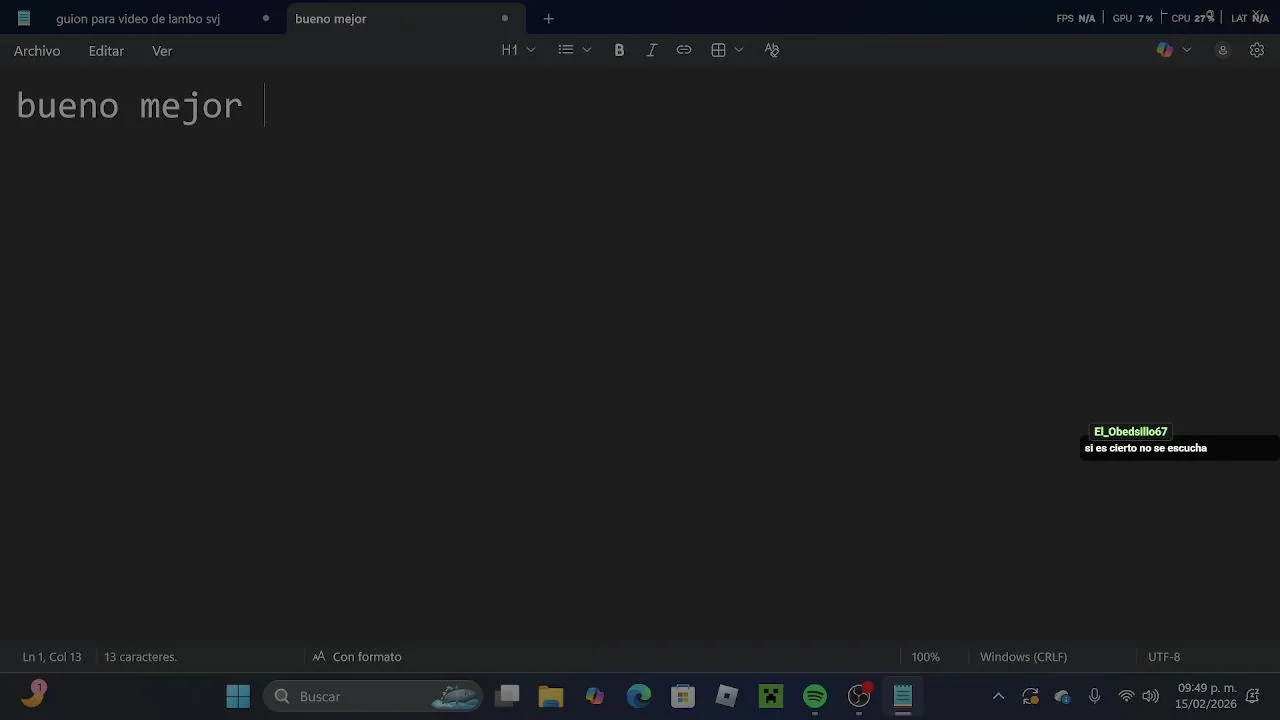Open Copilot app on the taskbar
Viewport: 1280px width, 720px height.
595,696
